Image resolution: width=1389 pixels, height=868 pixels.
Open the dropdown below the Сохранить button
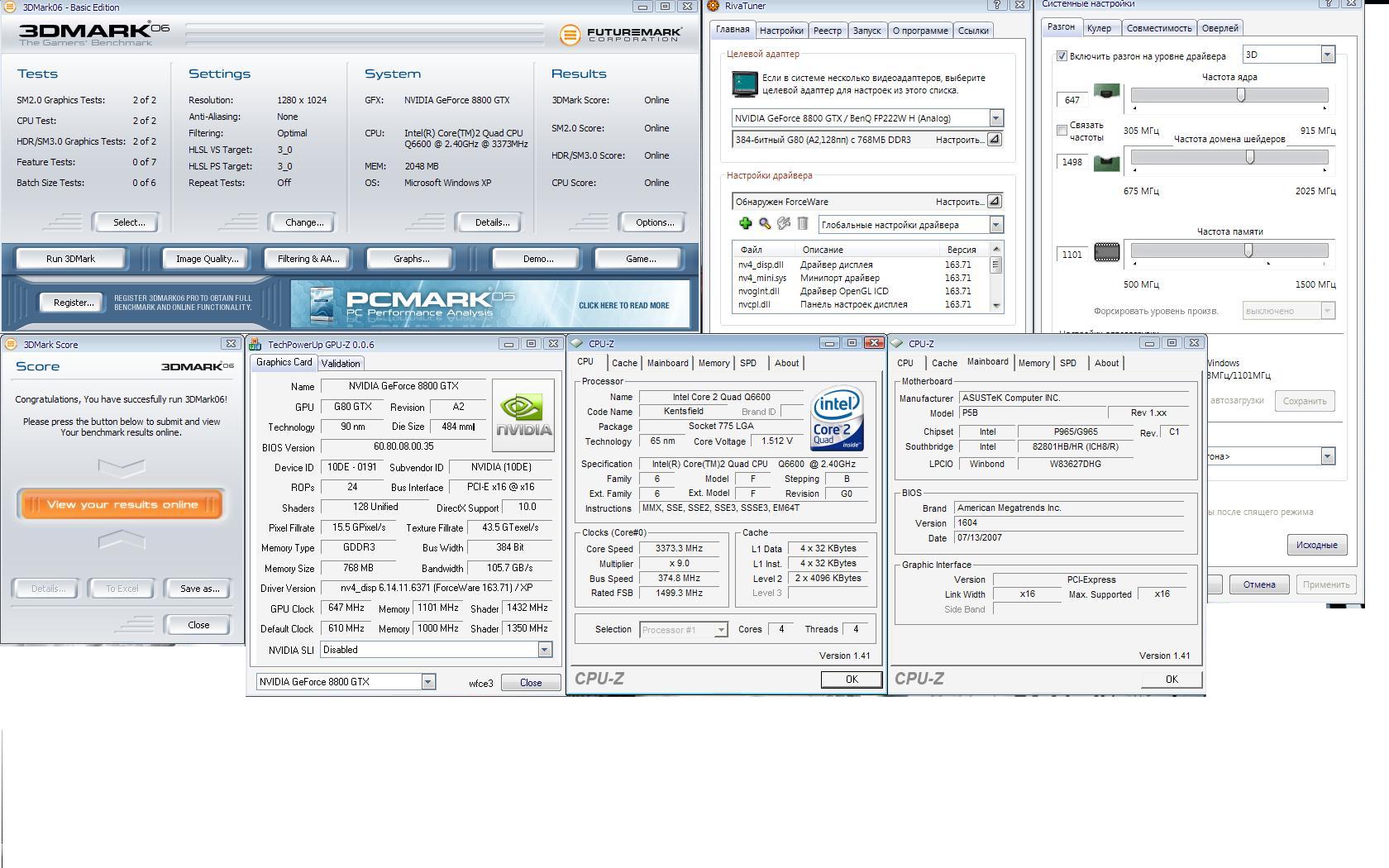coord(1327,456)
